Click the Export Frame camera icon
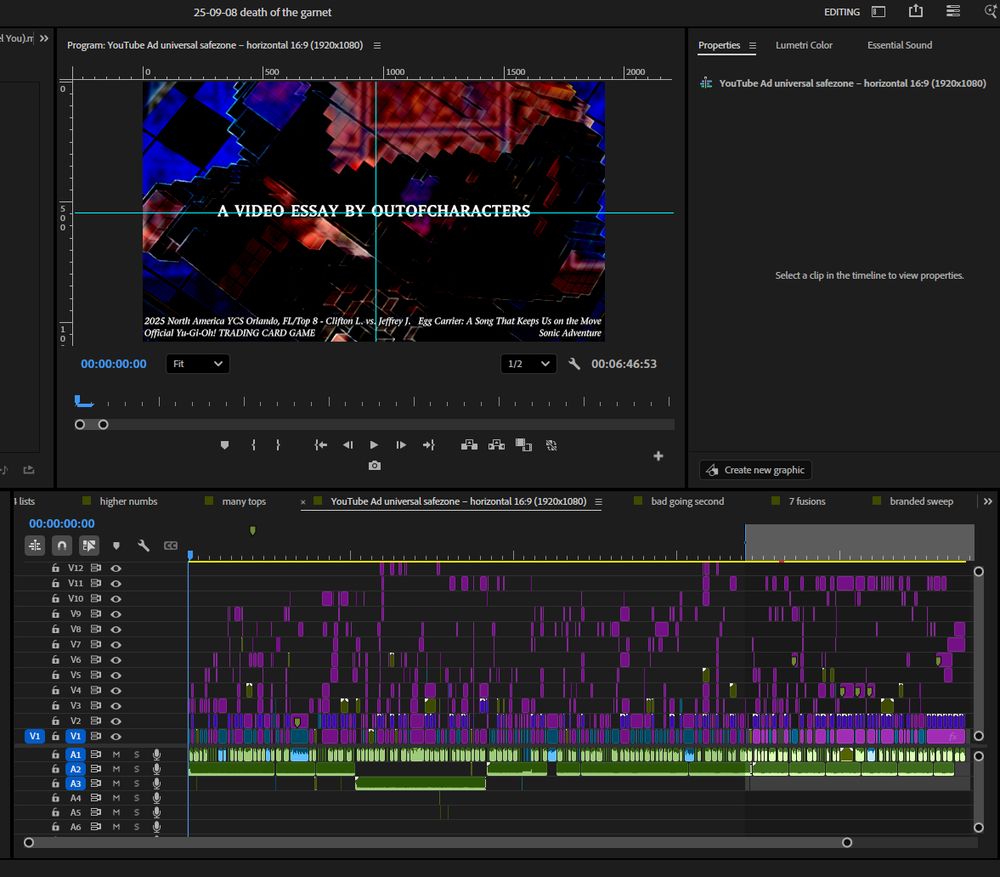Screen dimensions: 1000x877 click(374, 466)
